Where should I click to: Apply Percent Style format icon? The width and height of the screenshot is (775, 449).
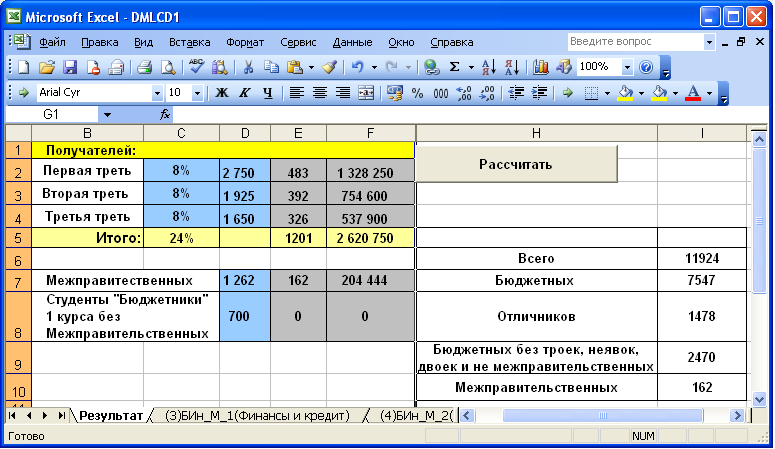416,93
